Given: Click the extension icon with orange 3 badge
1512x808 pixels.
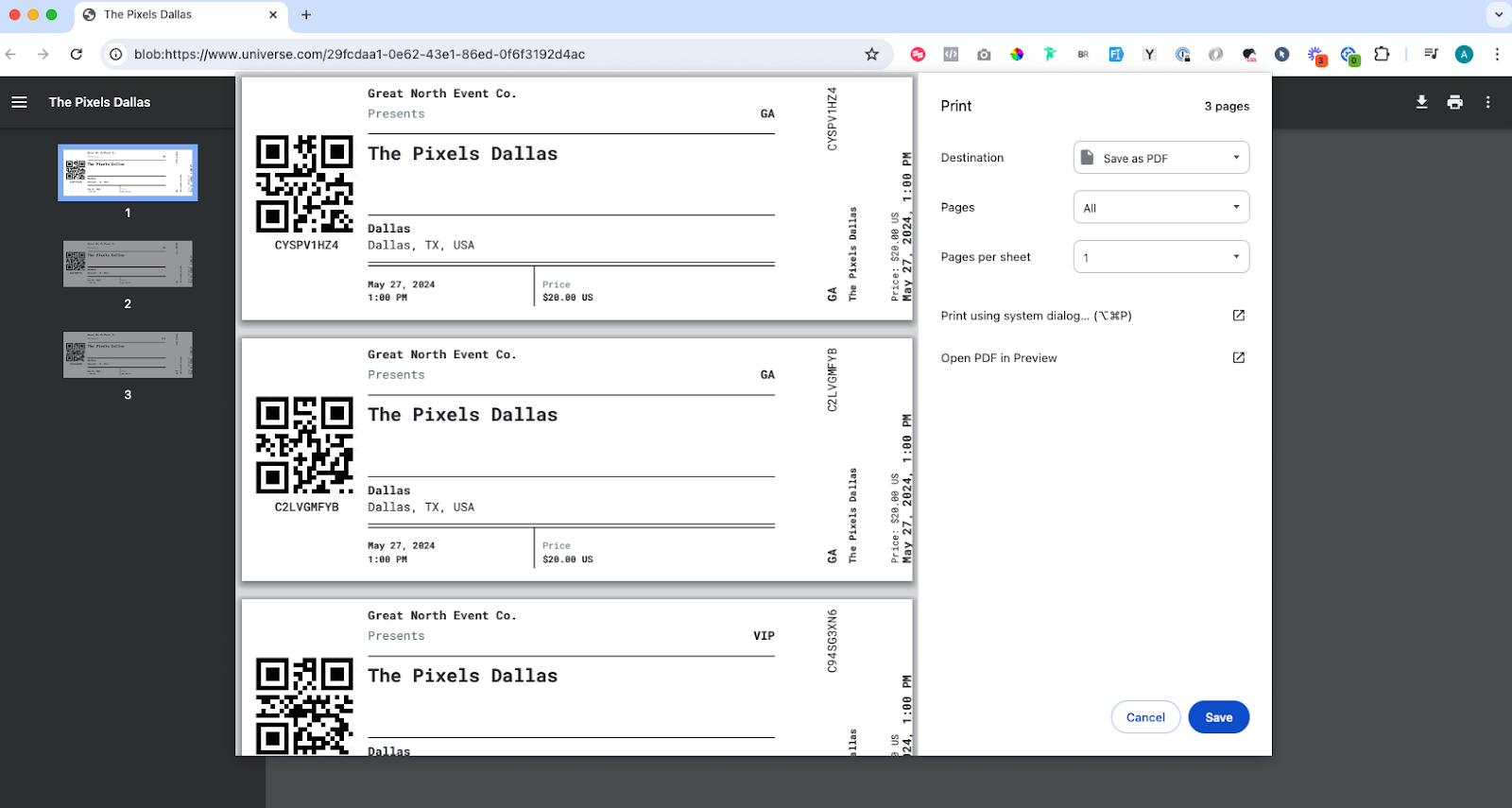Looking at the screenshot, I should tap(1316, 56).
